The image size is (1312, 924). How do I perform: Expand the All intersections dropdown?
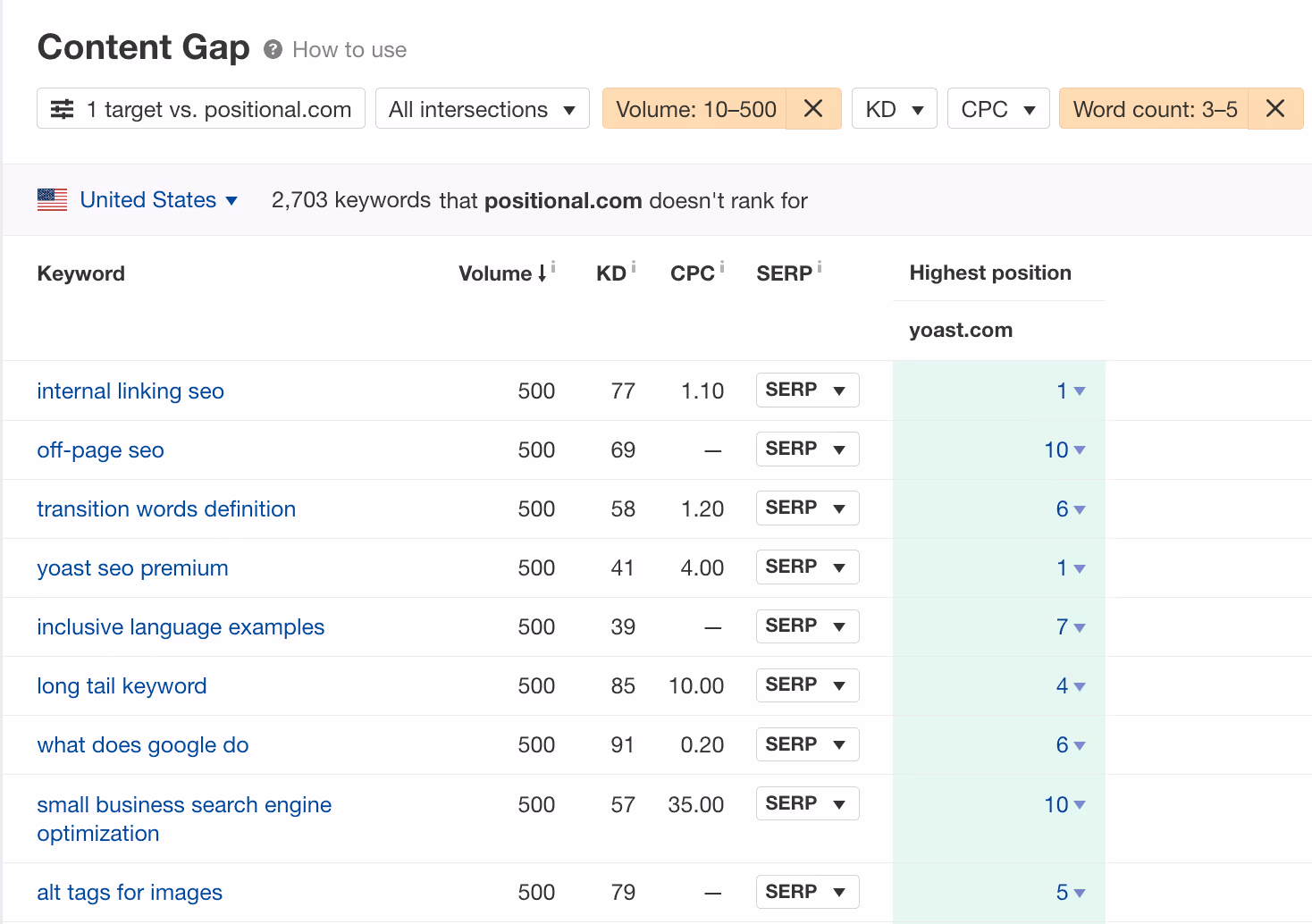(x=483, y=109)
